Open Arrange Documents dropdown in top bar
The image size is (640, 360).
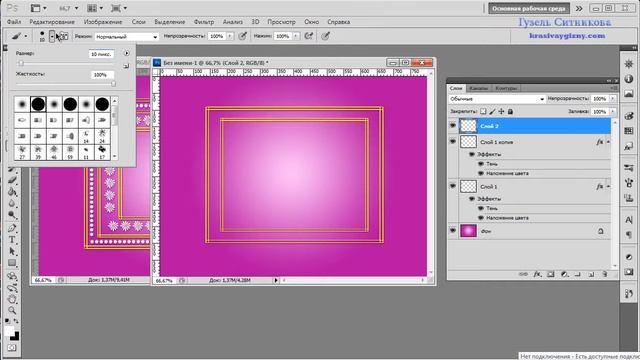(96, 8)
